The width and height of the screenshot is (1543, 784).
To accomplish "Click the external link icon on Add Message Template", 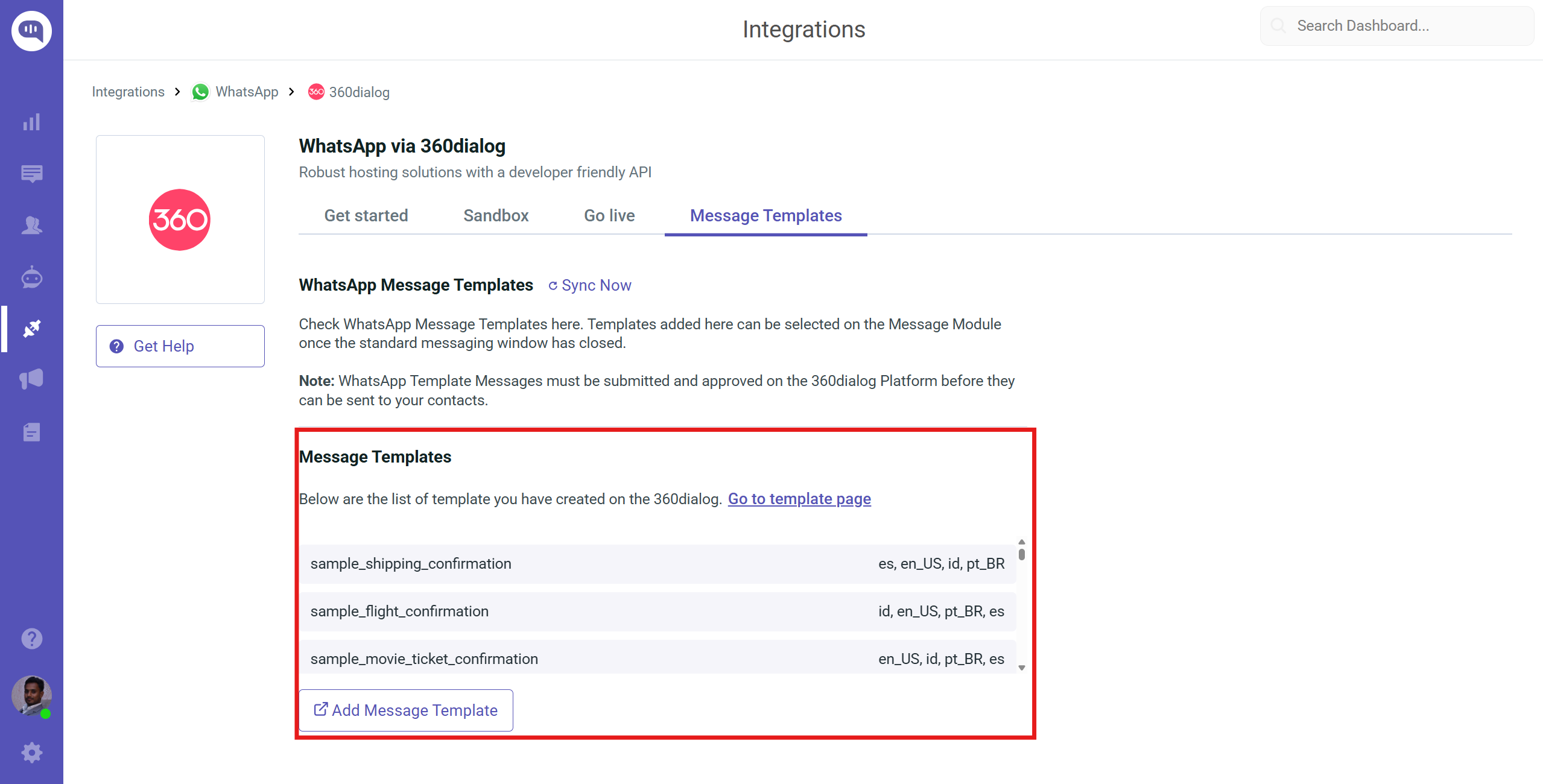I will tap(321, 709).
